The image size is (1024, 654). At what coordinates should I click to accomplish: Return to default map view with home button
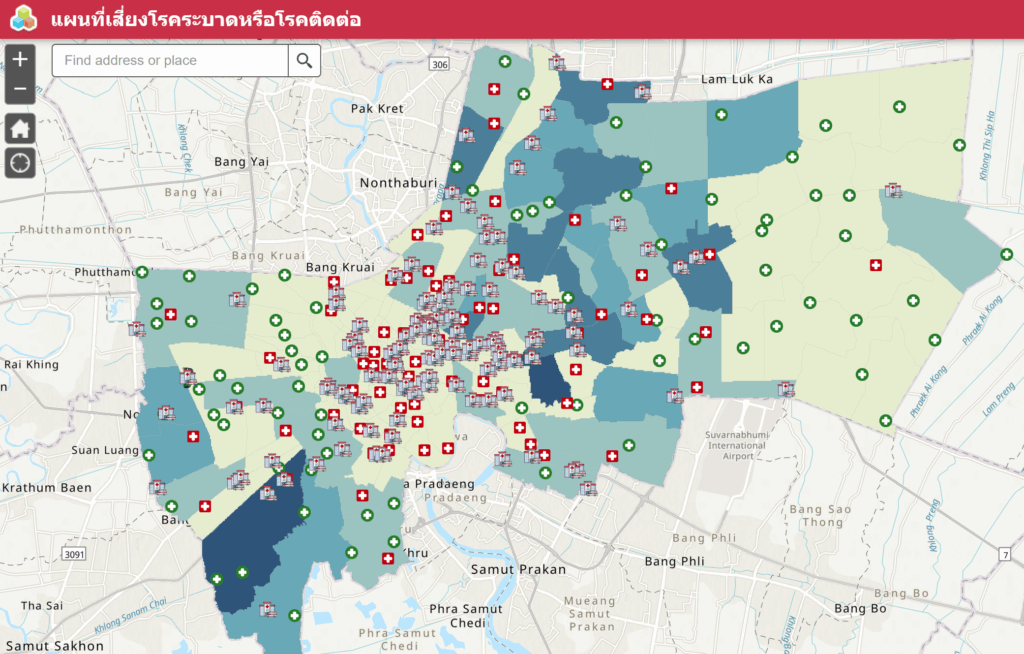[19, 128]
